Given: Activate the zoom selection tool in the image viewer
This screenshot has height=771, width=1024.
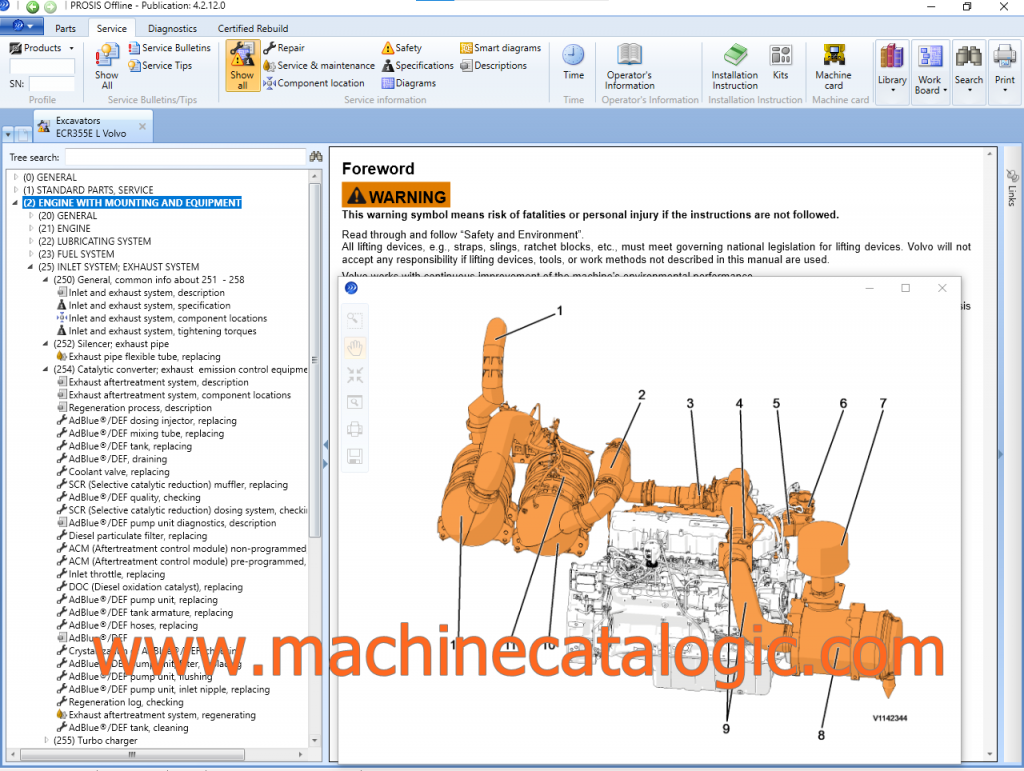Looking at the screenshot, I should click(x=354, y=319).
